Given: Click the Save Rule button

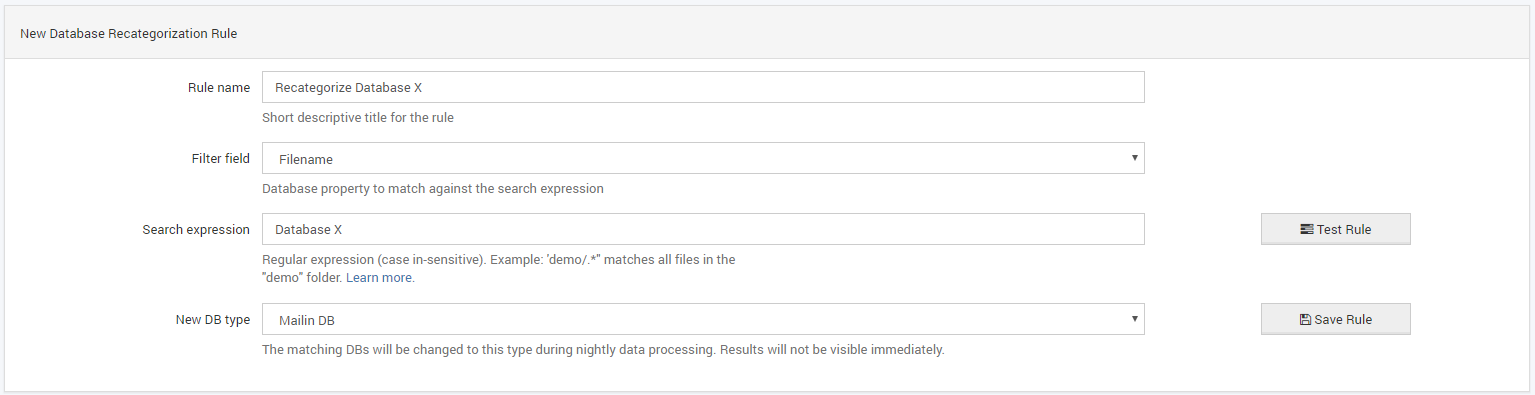Looking at the screenshot, I should (x=1335, y=319).
